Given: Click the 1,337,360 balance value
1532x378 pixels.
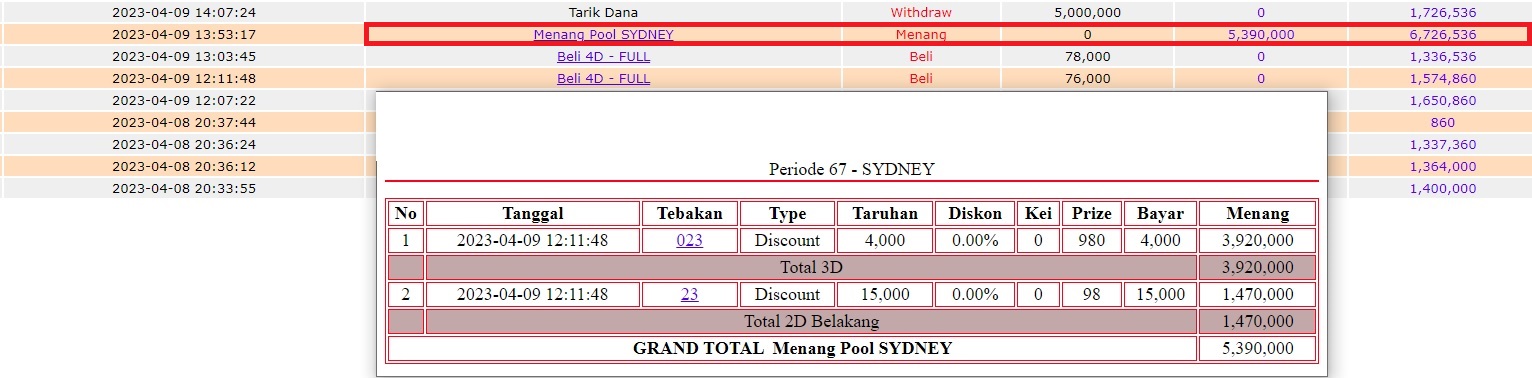Looking at the screenshot, I should [1442, 144].
